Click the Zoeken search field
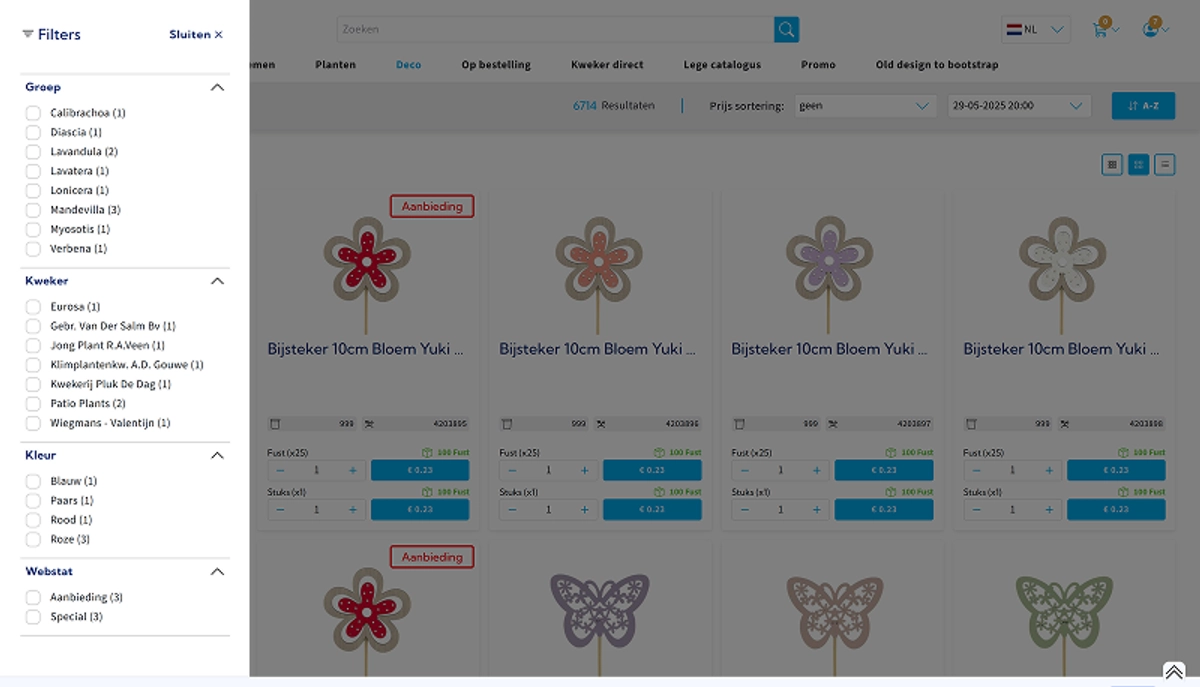This screenshot has width=1200, height=687. coord(555,30)
